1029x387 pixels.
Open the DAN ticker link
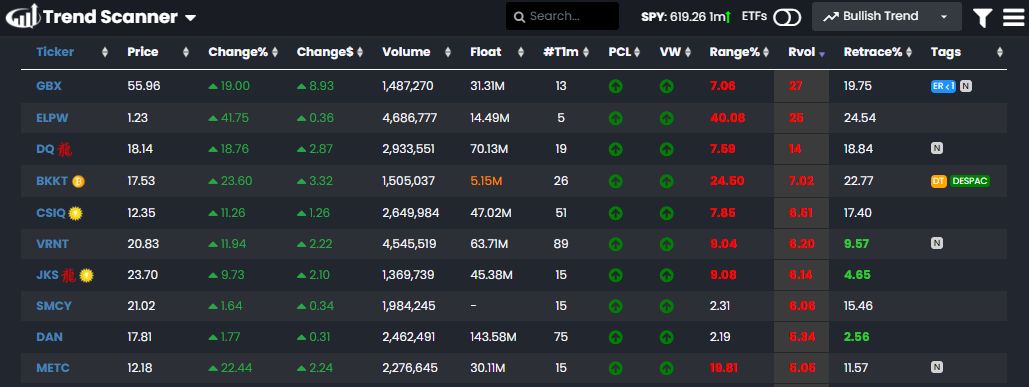point(49,336)
